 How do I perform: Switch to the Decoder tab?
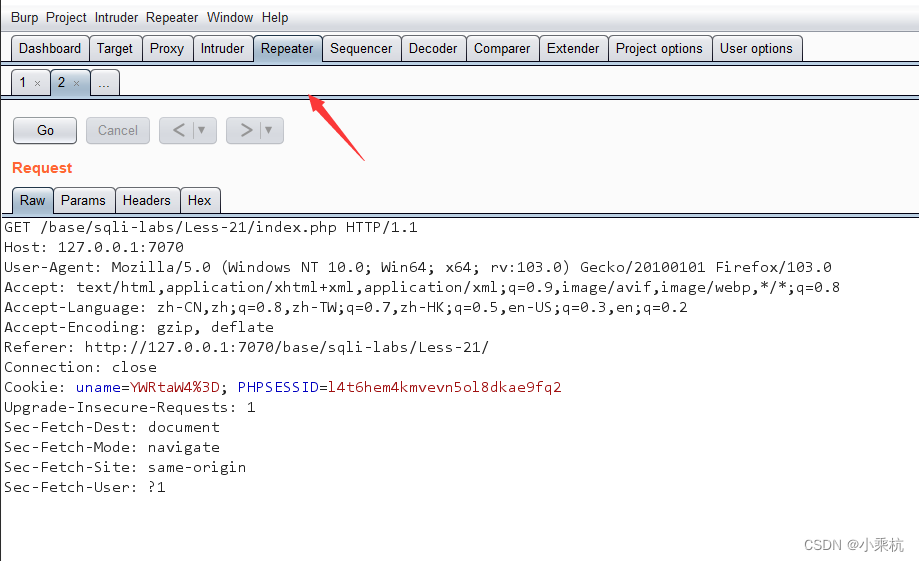click(433, 49)
